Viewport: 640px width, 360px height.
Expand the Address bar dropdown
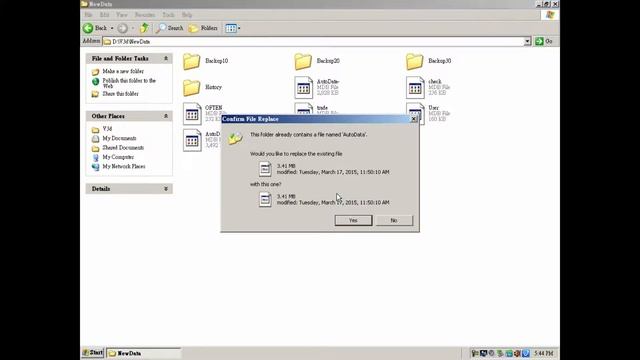pyautogui.click(x=527, y=42)
